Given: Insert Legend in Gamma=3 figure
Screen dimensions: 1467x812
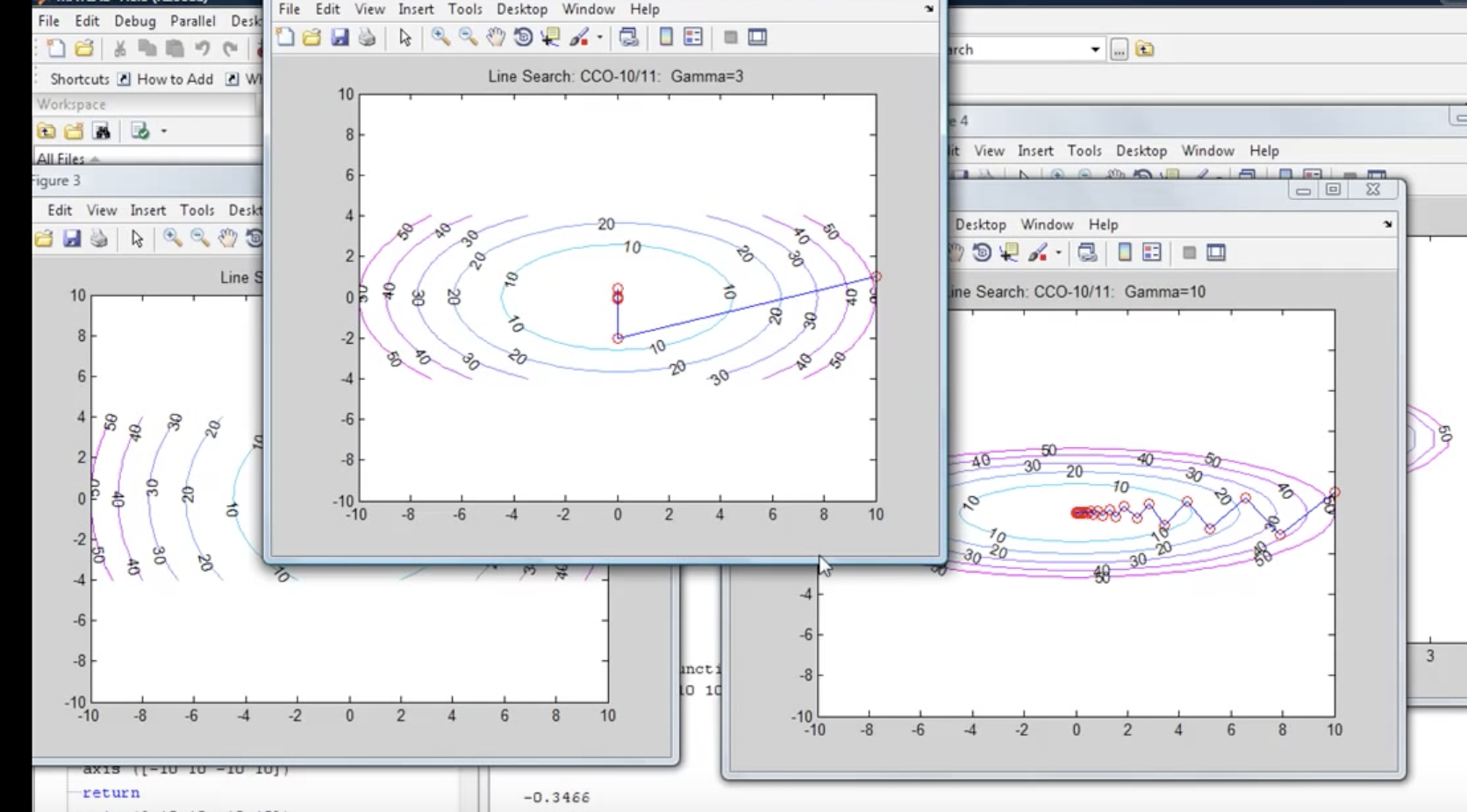Looking at the screenshot, I should [693, 37].
